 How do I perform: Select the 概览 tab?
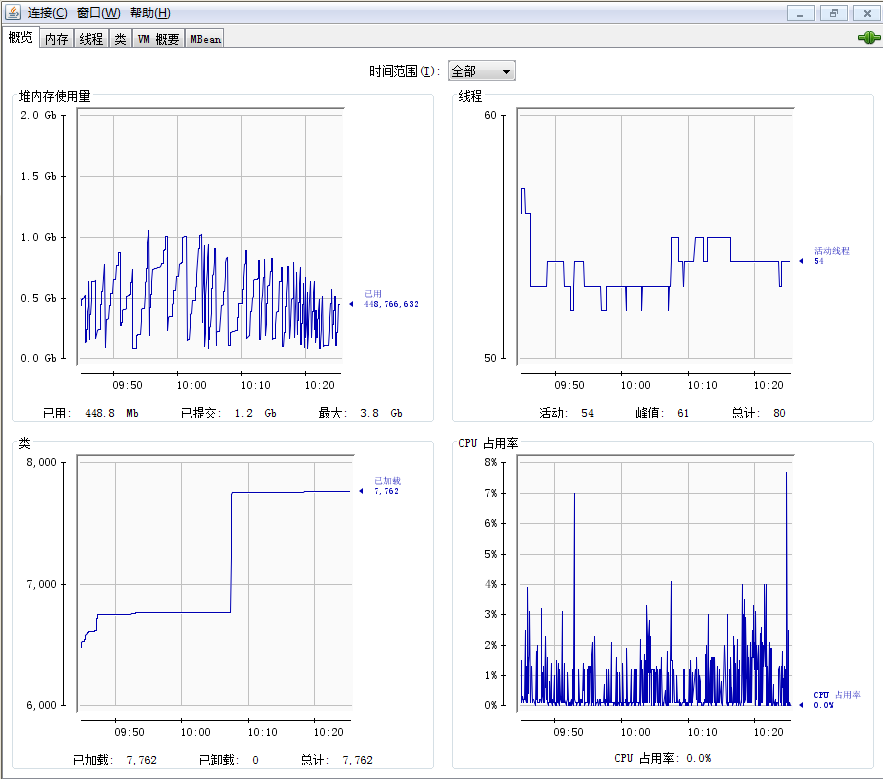click(x=20, y=38)
